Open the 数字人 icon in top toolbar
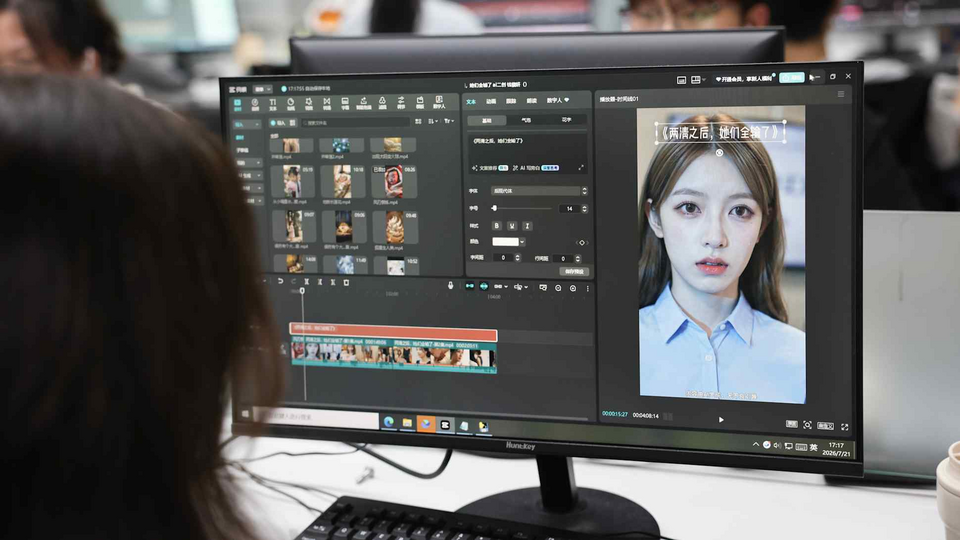 coord(439,102)
